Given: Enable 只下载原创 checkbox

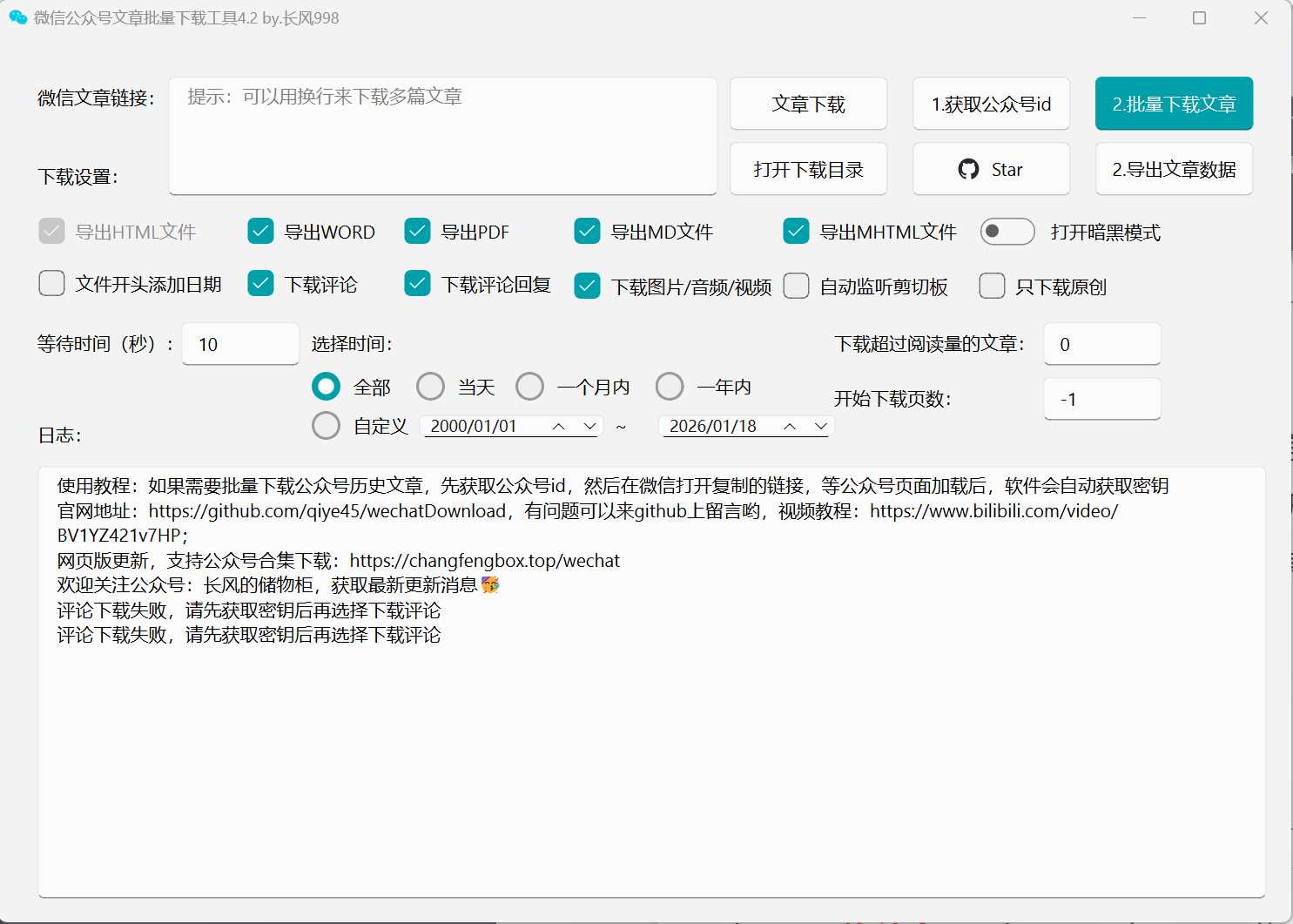Looking at the screenshot, I should [x=992, y=287].
